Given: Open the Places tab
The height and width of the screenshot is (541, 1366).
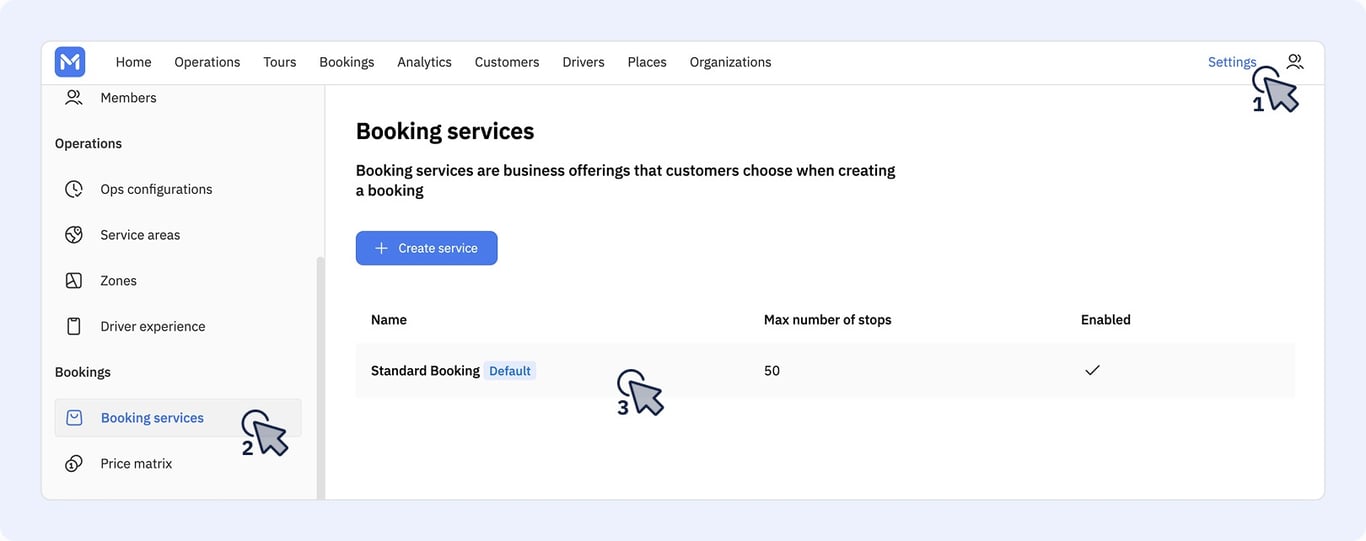Looking at the screenshot, I should pyautogui.click(x=647, y=62).
